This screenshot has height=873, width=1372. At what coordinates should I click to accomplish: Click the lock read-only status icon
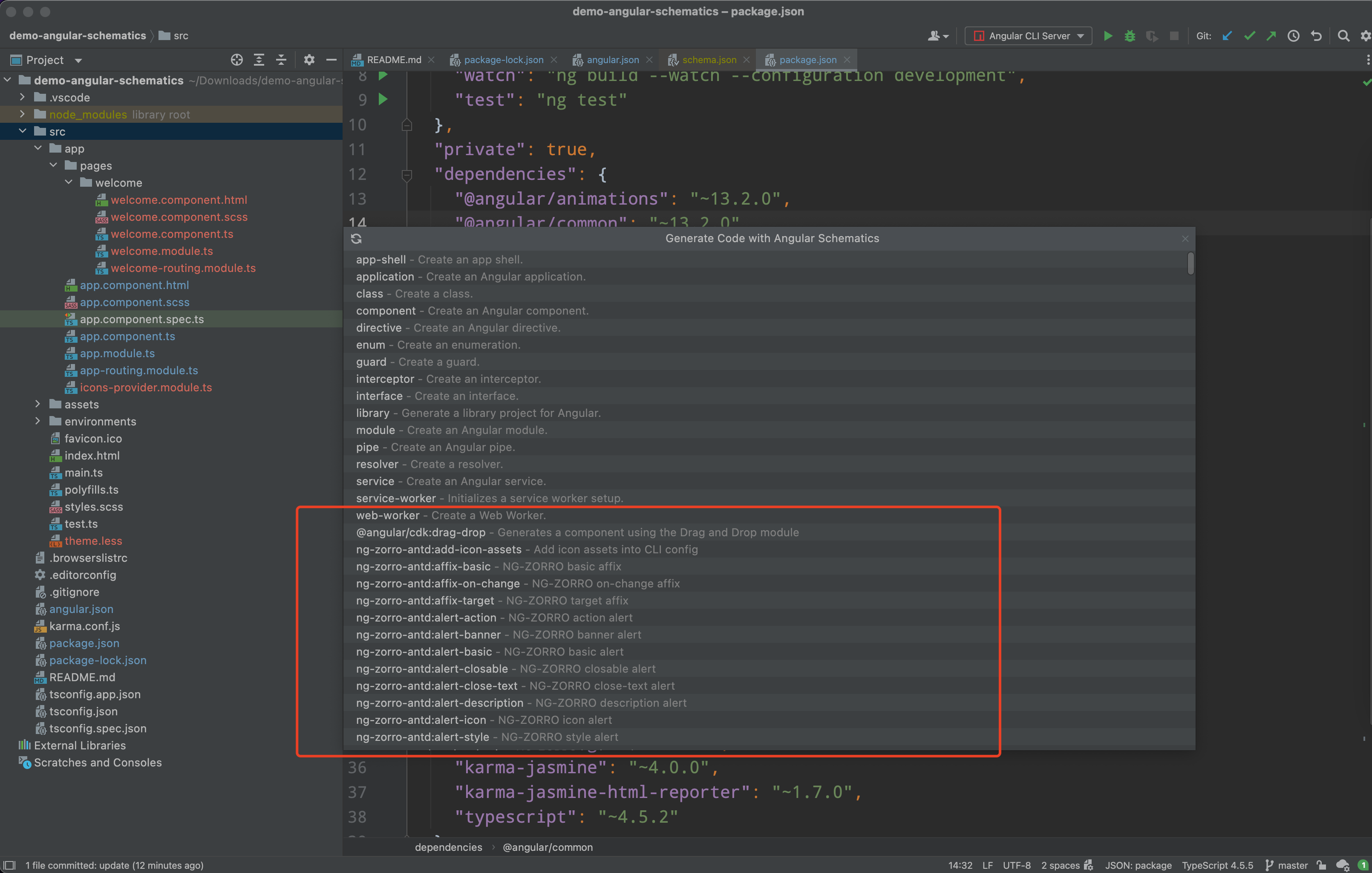point(1321,865)
